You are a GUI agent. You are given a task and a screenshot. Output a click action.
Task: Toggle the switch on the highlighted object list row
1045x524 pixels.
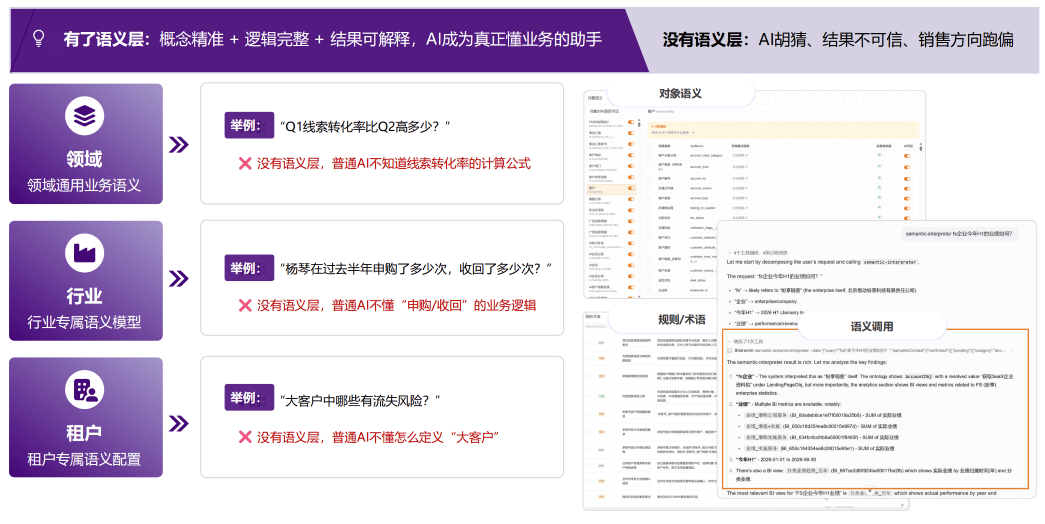(x=631, y=188)
